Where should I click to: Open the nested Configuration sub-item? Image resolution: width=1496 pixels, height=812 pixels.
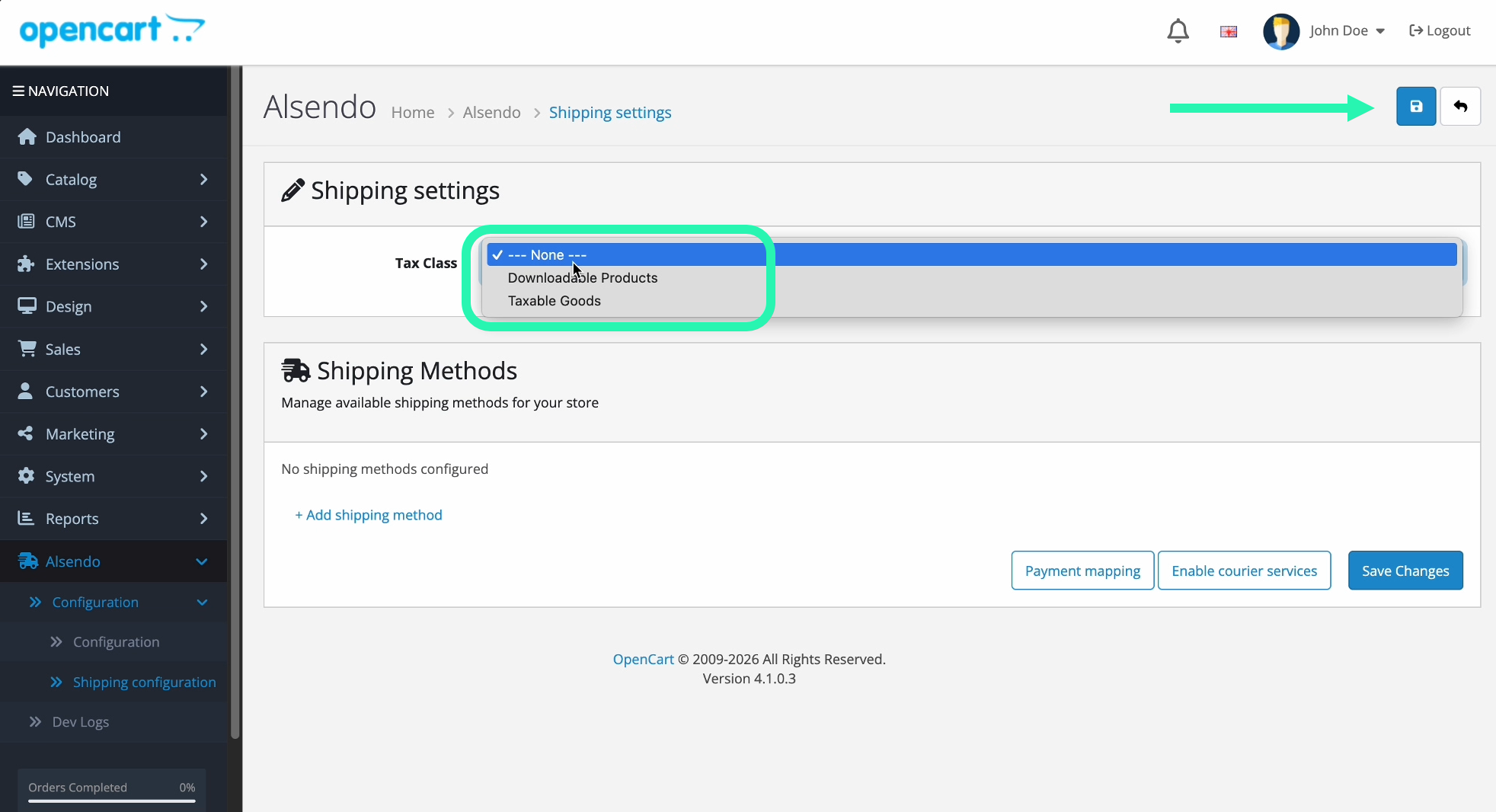pyautogui.click(x=117, y=642)
